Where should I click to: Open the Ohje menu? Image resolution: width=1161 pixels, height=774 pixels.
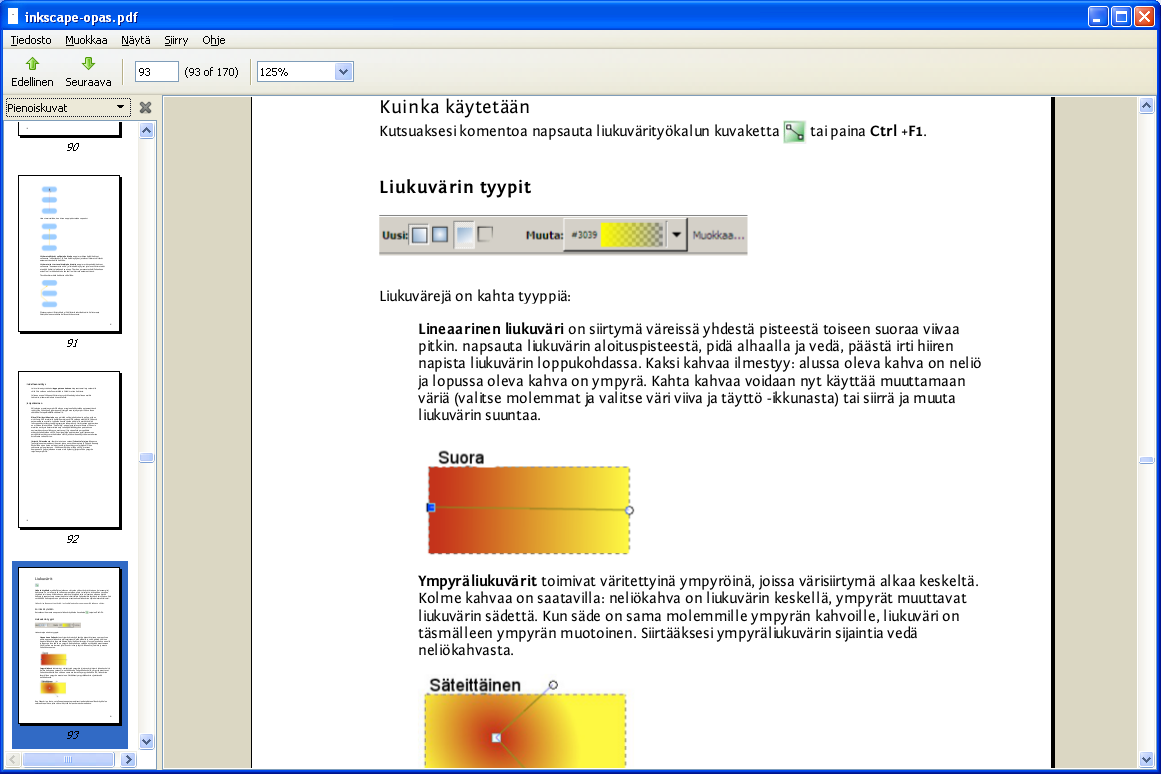click(213, 40)
